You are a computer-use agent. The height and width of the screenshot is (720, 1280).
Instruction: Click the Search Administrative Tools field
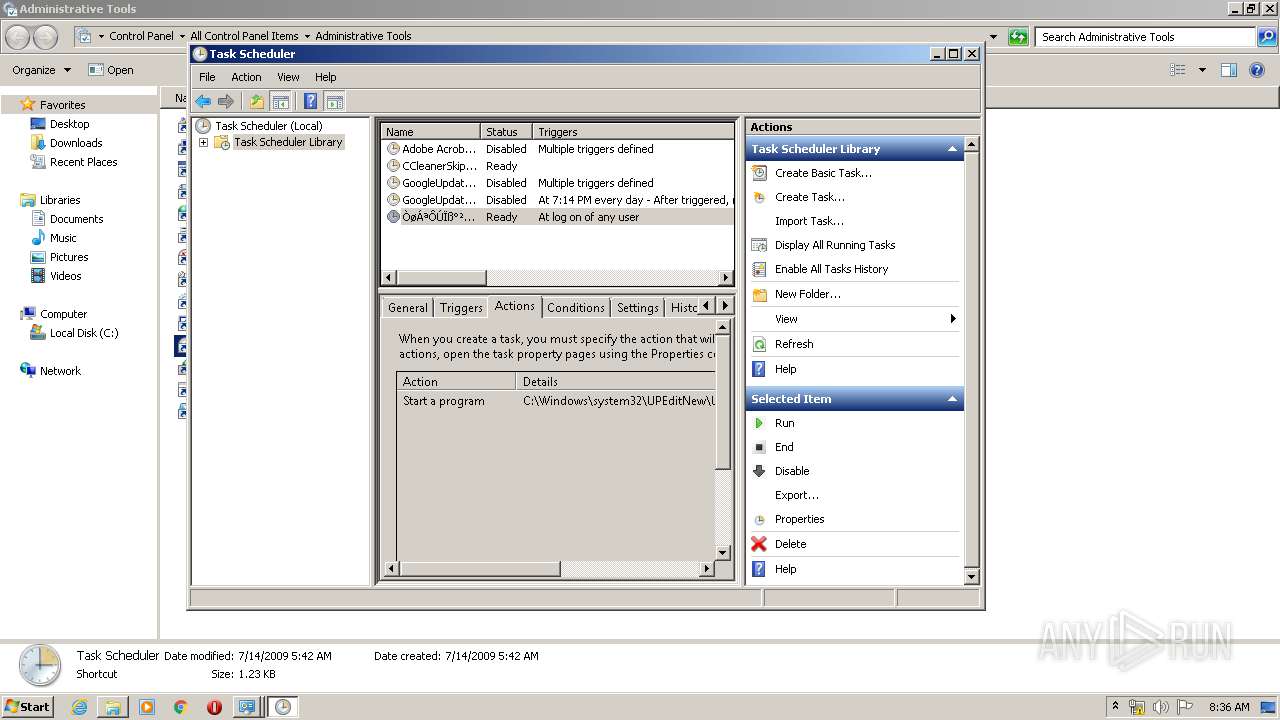(1146, 37)
